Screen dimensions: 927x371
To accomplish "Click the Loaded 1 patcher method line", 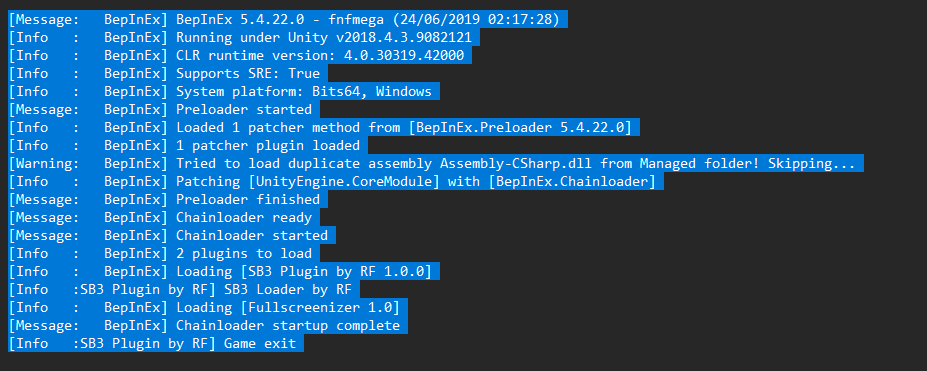I will (x=324, y=128).
